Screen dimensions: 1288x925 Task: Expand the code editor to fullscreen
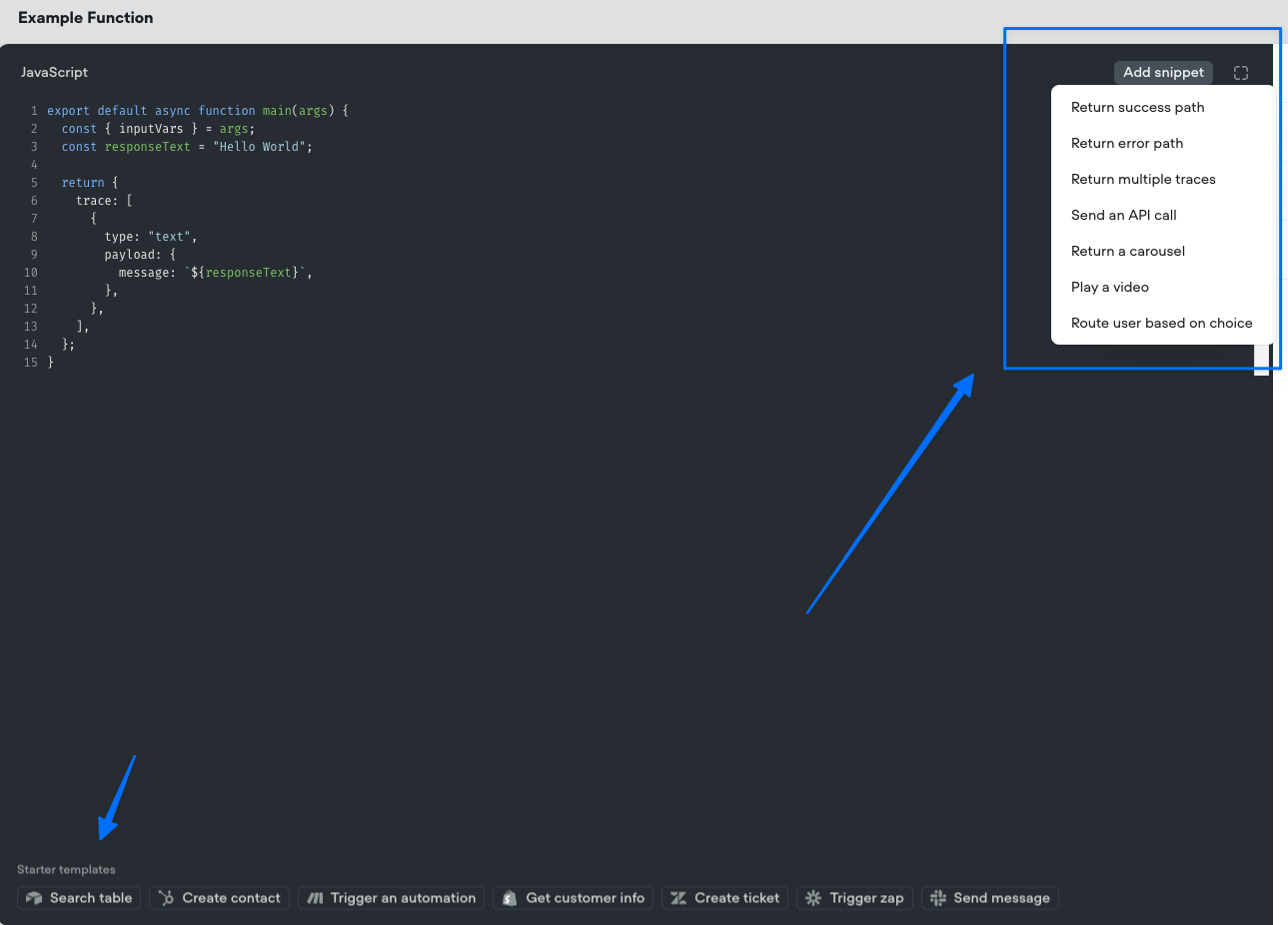[x=1241, y=73]
